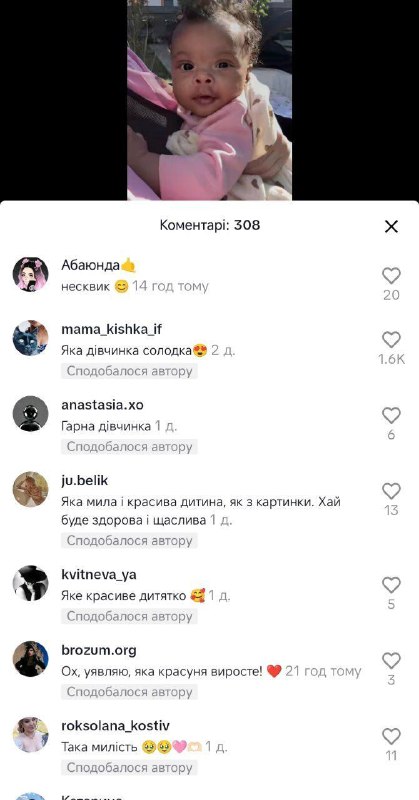The width and height of the screenshot is (419, 800).
Task: Open the ju.belik username link
Action: (84, 481)
